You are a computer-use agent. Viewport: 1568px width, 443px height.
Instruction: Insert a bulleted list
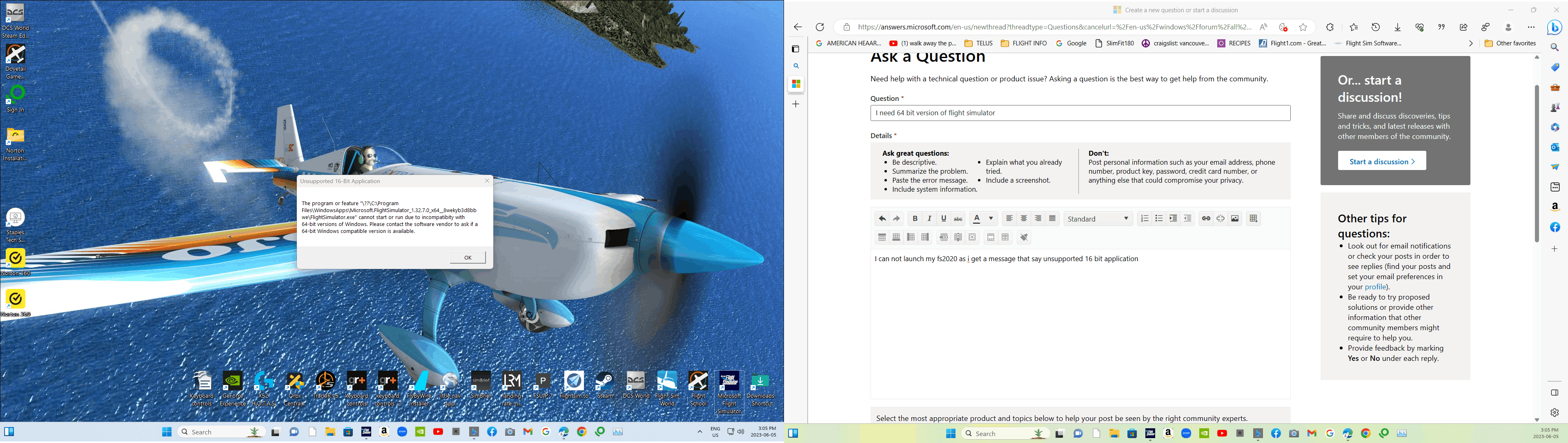coord(1159,219)
